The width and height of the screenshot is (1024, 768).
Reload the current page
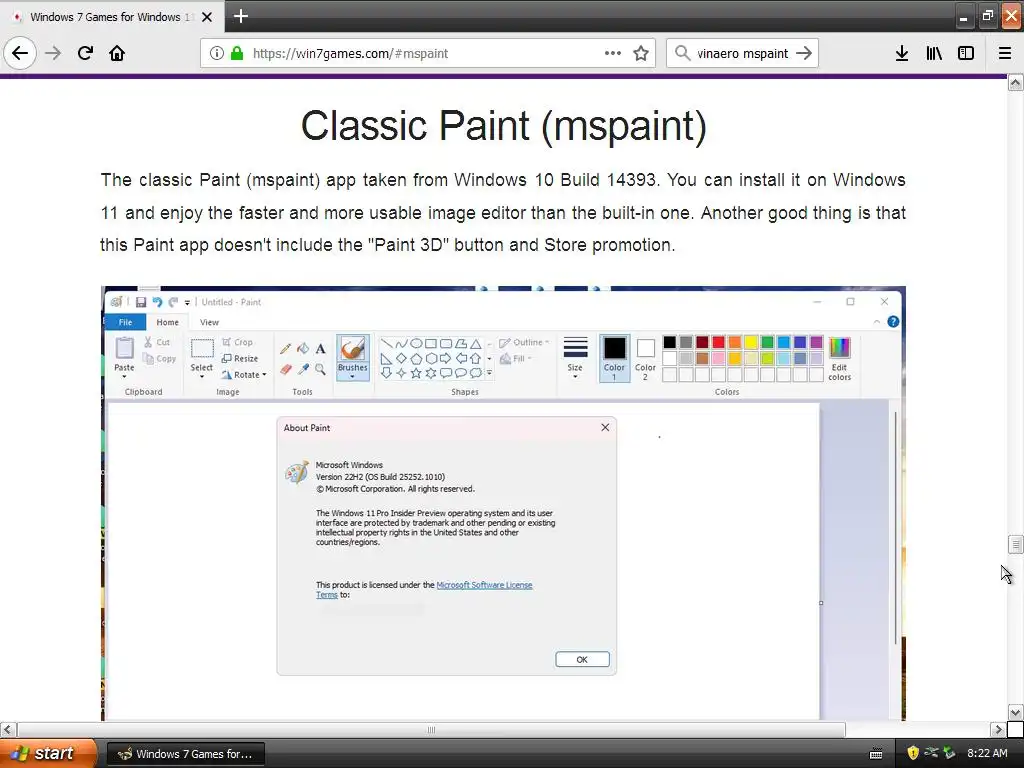85,54
